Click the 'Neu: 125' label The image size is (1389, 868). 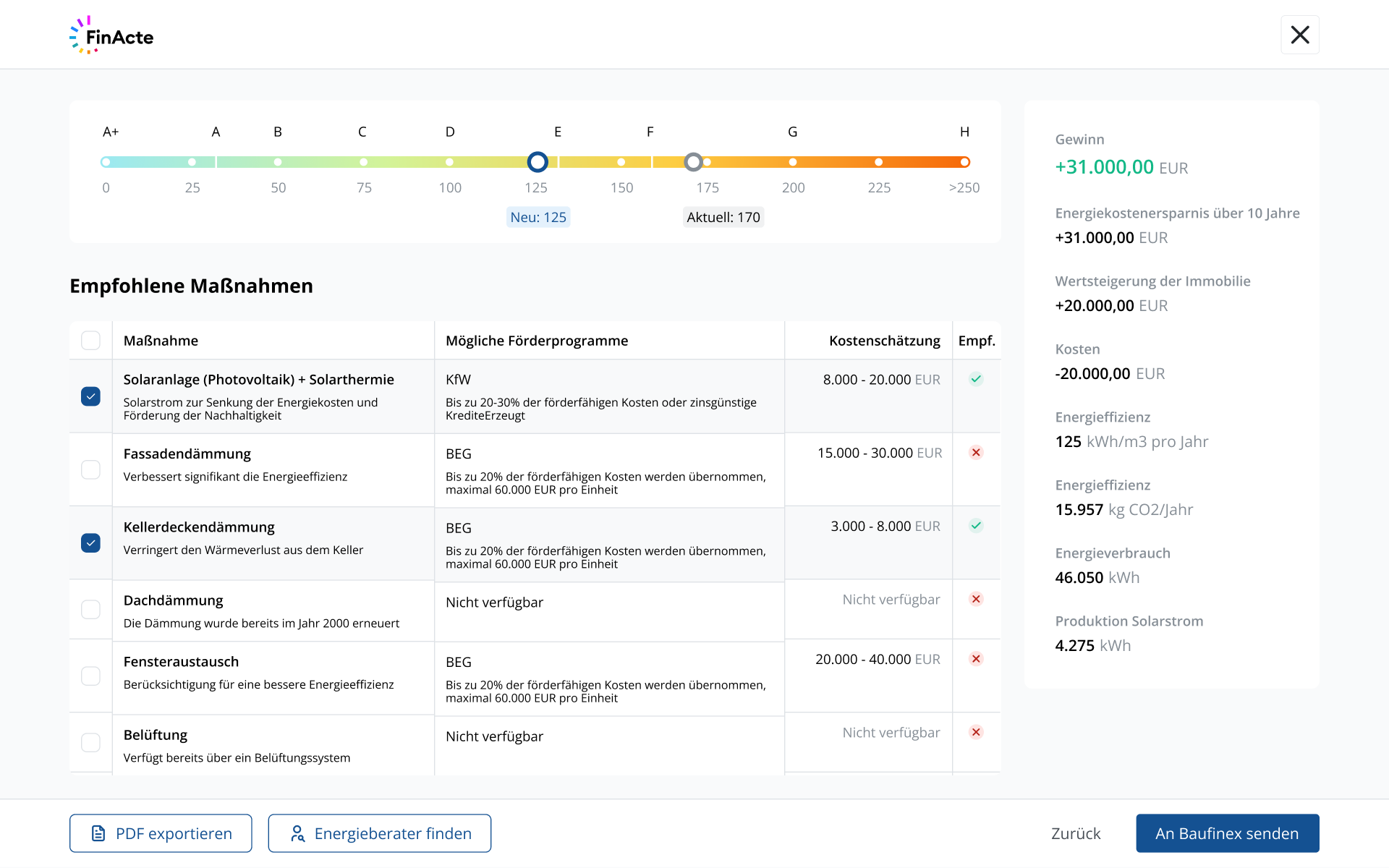click(x=538, y=217)
